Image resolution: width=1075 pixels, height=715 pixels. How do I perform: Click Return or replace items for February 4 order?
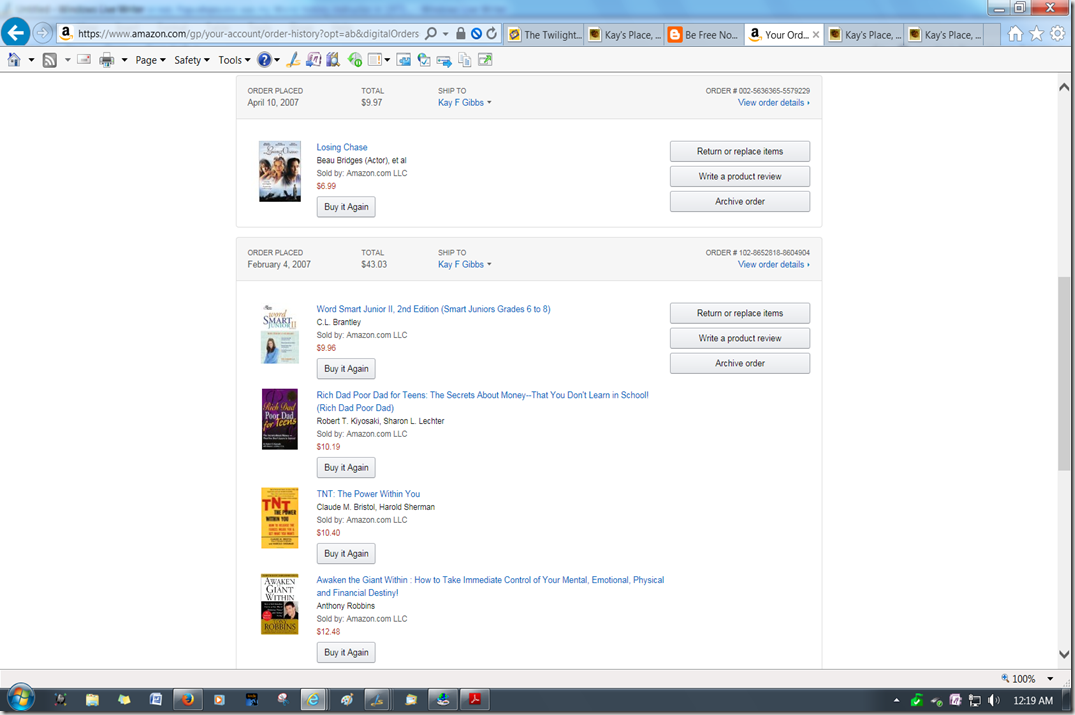(x=740, y=313)
